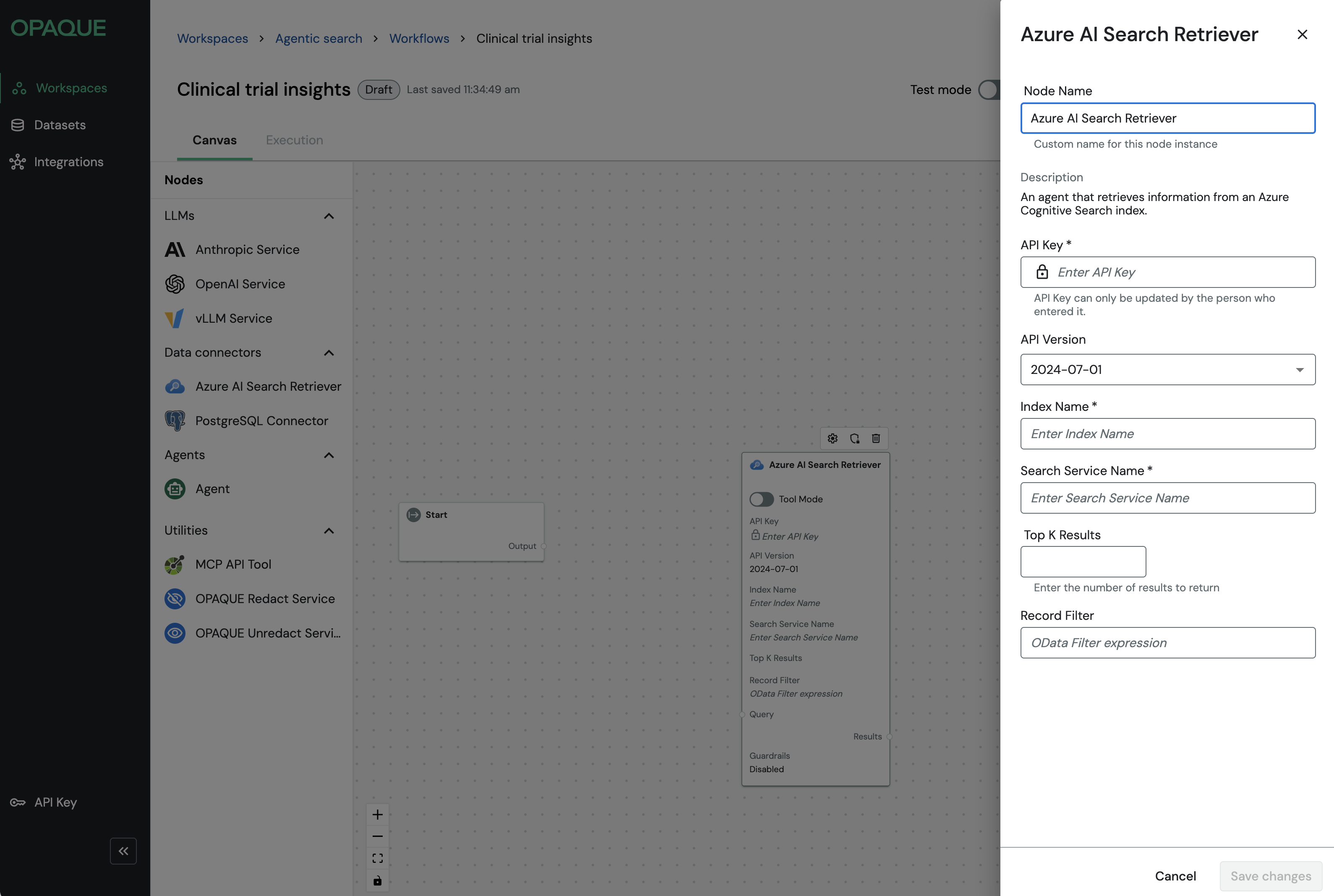Click the fit-to-view canvas icon

tap(377, 858)
